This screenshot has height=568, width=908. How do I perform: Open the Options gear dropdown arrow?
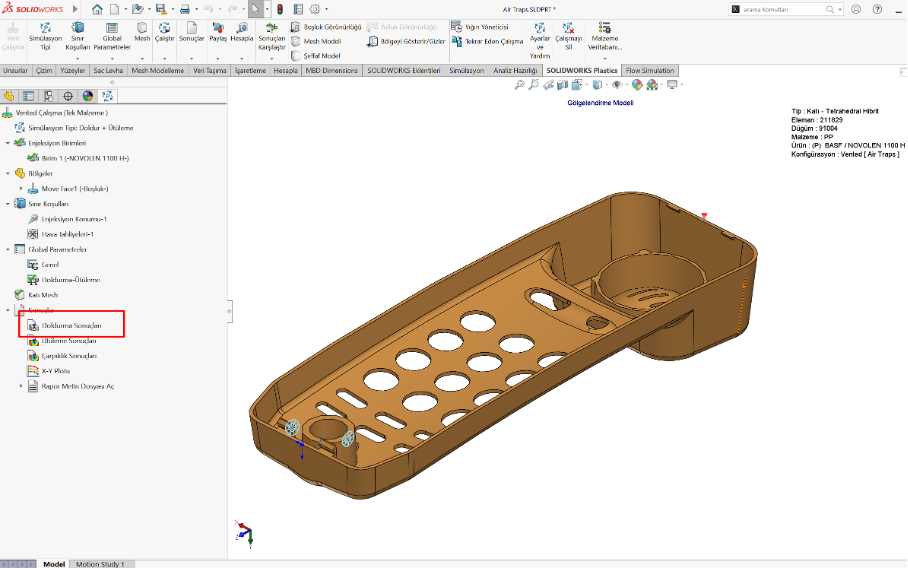click(x=326, y=9)
